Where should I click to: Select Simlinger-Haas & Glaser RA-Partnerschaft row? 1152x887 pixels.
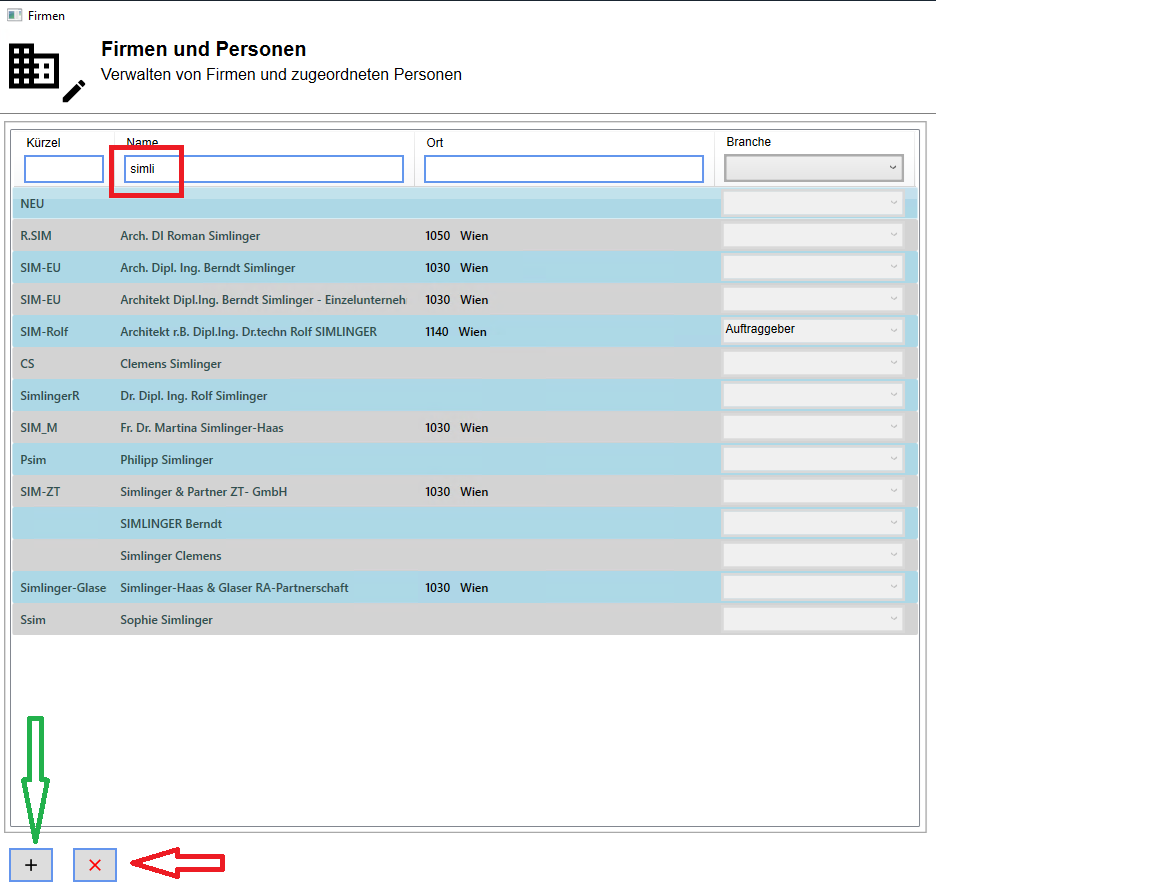click(x=234, y=588)
